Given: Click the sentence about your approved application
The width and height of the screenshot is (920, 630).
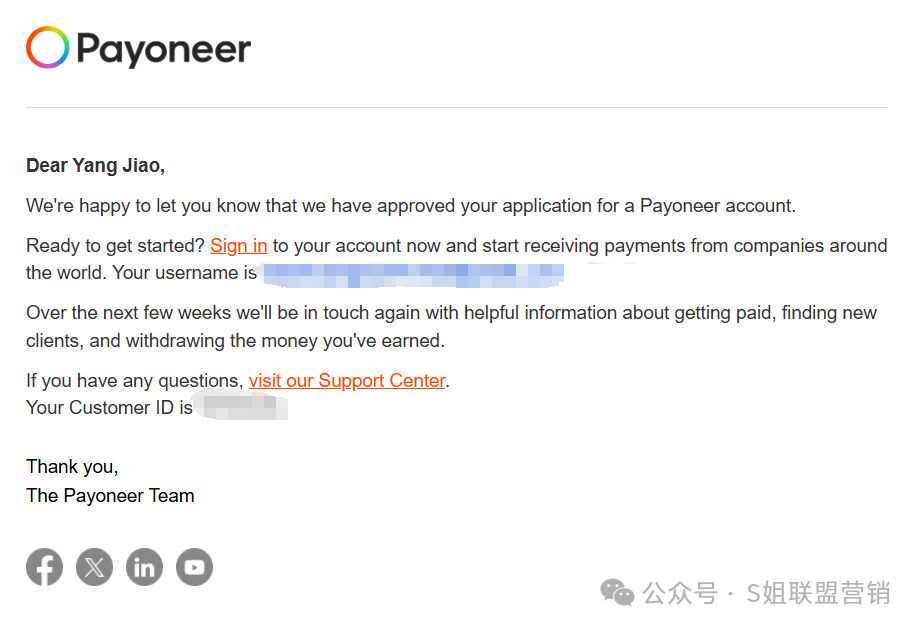Looking at the screenshot, I should pos(411,206).
